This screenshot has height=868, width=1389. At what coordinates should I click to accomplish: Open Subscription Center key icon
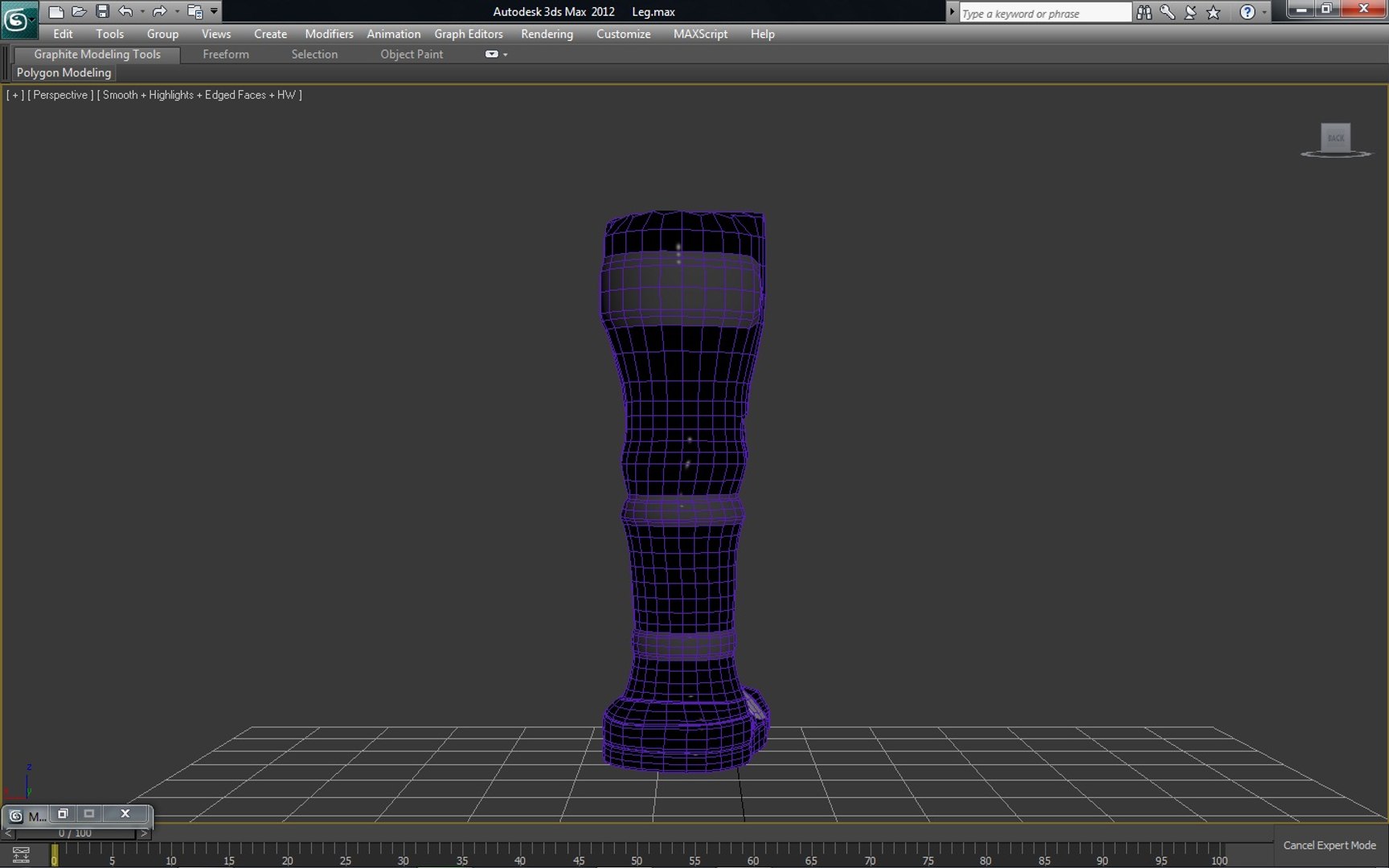point(1167,12)
